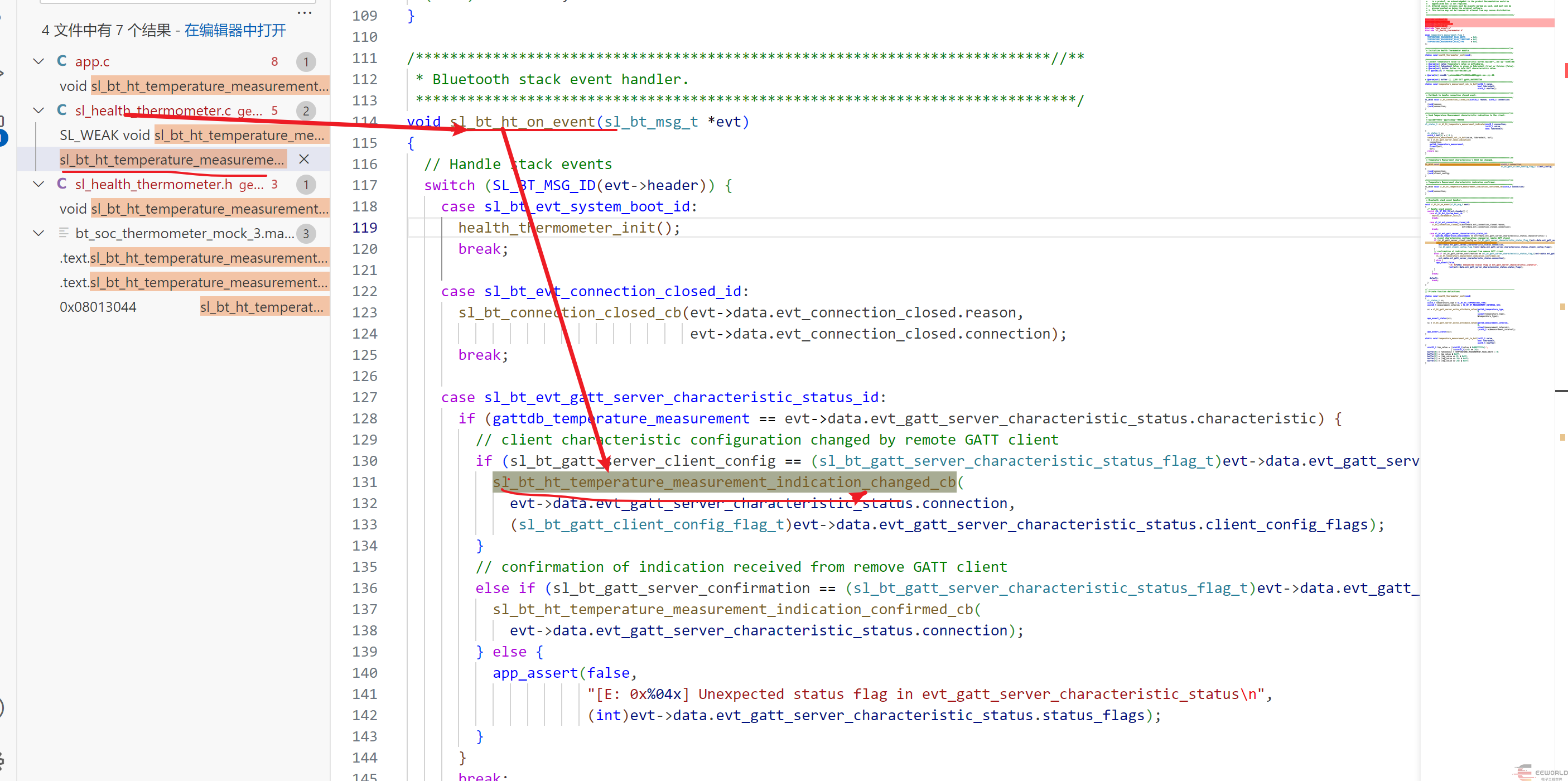
Task: Collapse sl_health_thermometer.c results chevron
Action: coord(38,110)
